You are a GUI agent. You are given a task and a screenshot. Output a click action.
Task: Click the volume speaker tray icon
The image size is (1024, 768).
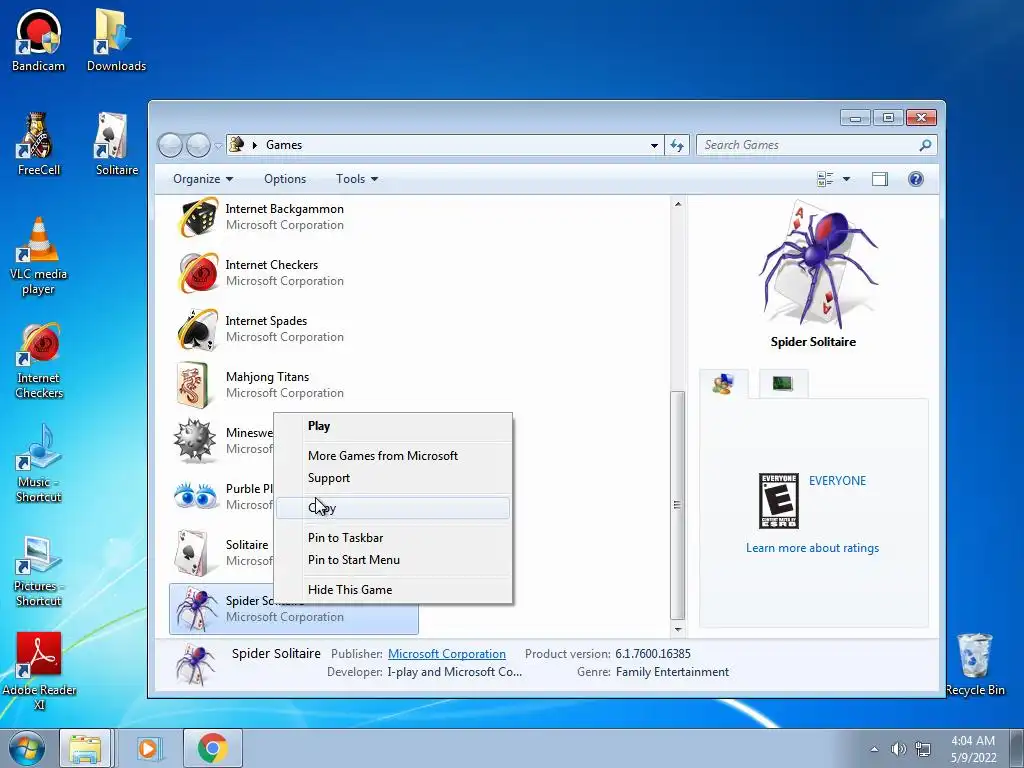pyautogui.click(x=899, y=749)
